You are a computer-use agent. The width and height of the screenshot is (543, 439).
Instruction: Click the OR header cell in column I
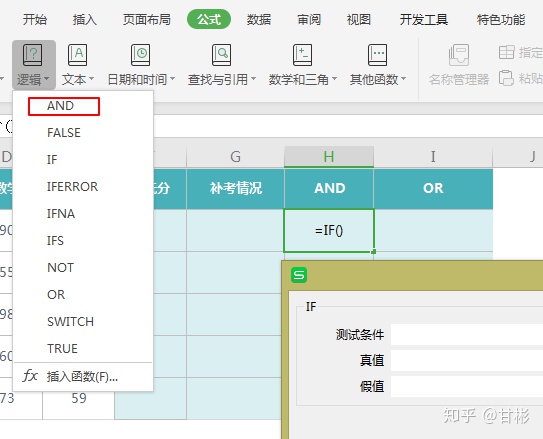tap(433, 189)
